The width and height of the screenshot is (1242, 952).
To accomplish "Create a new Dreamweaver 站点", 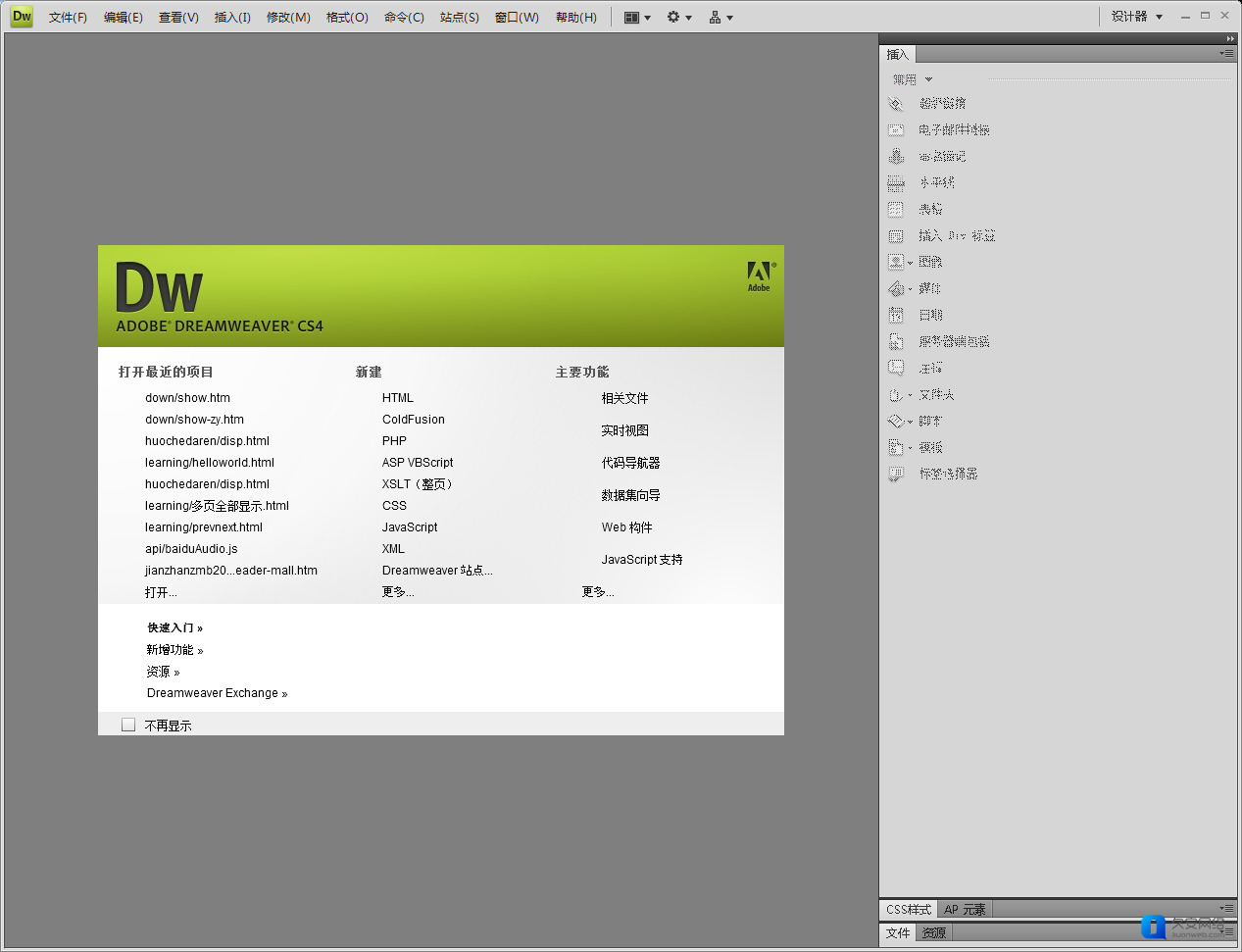I will pos(437,571).
